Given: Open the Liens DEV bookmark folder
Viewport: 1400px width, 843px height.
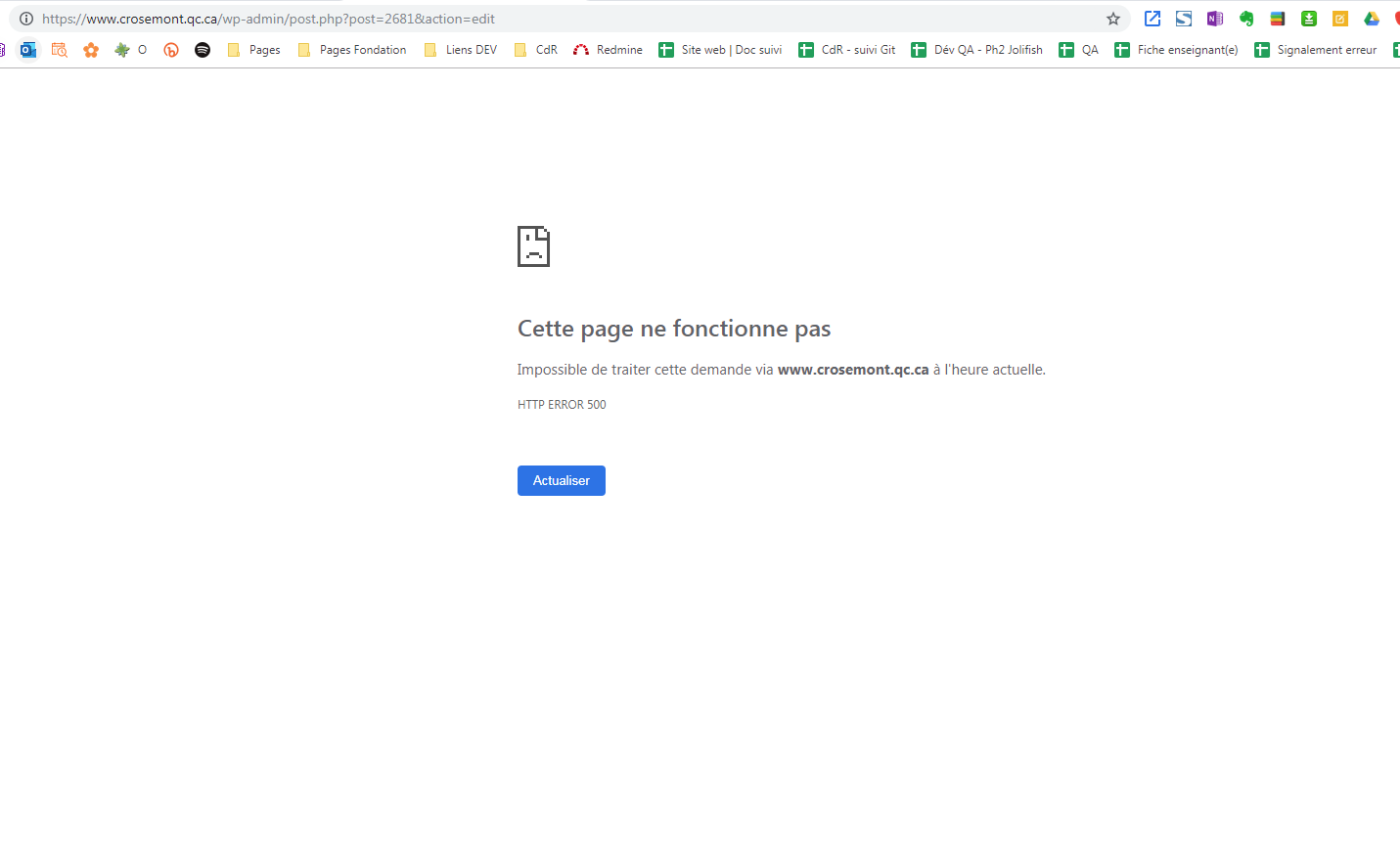Looking at the screenshot, I should (x=461, y=50).
